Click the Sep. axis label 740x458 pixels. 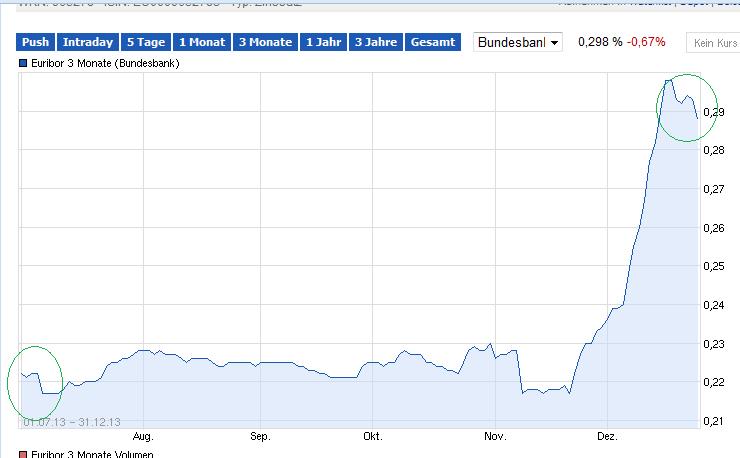pos(260,436)
